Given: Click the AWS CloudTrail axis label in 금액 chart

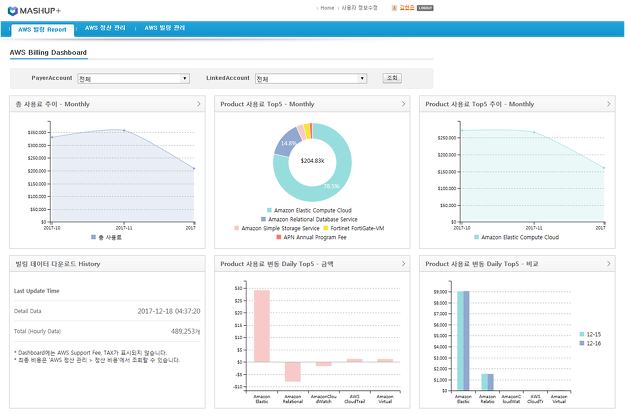Looking at the screenshot, I should tap(354, 399).
